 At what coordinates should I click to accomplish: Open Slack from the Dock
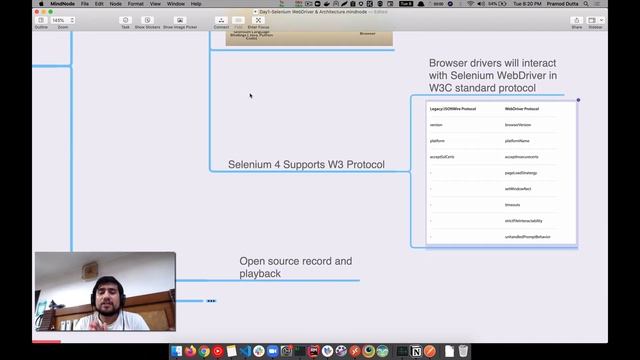(x=259, y=351)
